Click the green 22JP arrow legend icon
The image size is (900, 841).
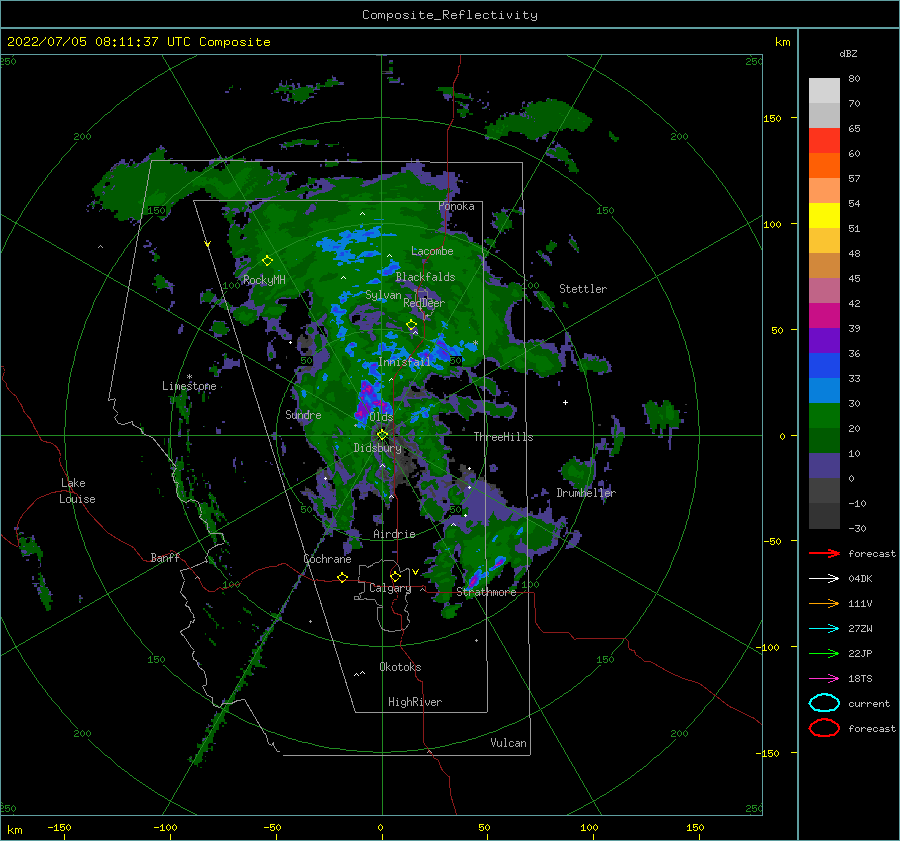824,653
